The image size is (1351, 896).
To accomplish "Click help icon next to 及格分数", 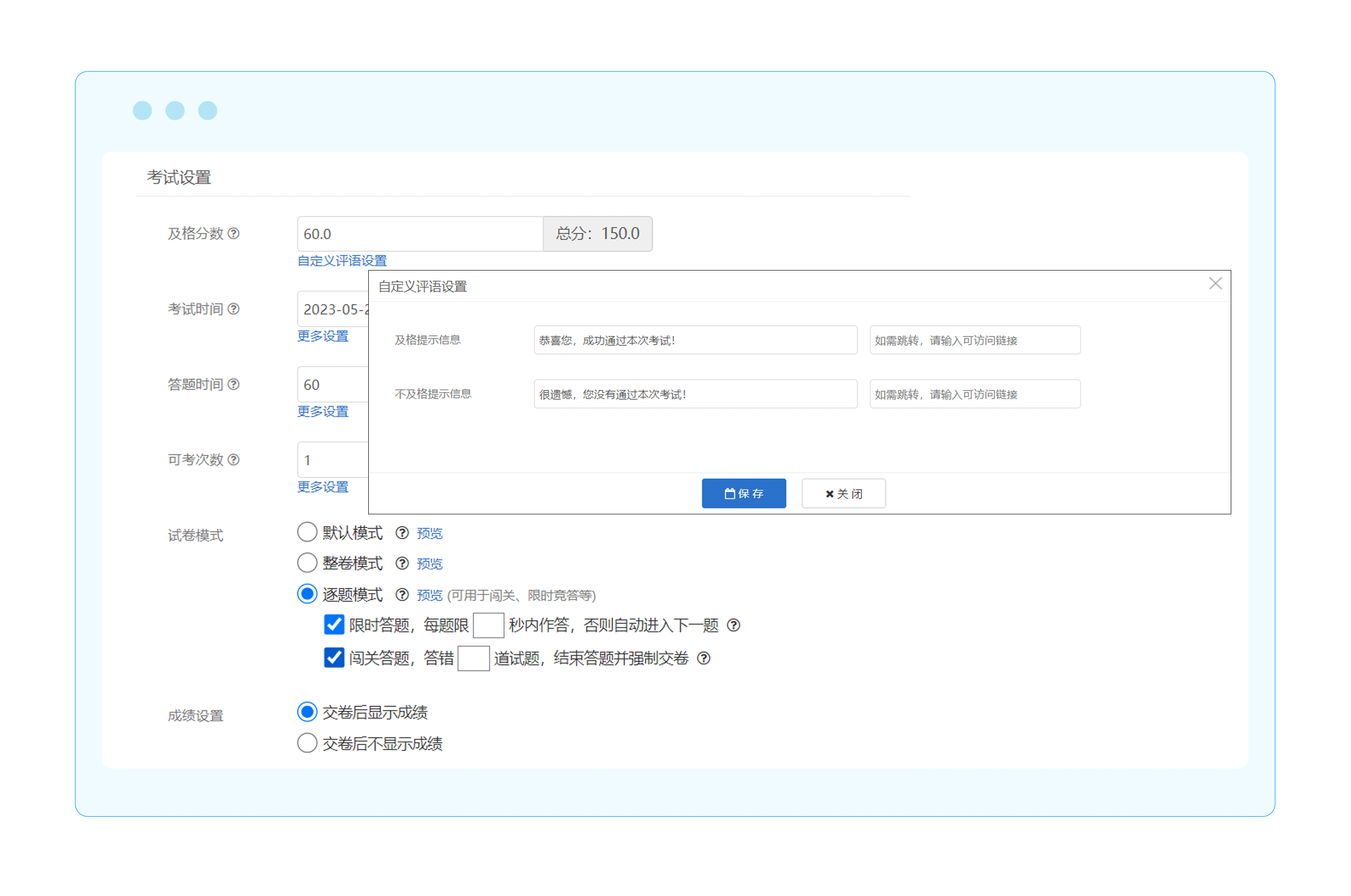I will pos(234,233).
